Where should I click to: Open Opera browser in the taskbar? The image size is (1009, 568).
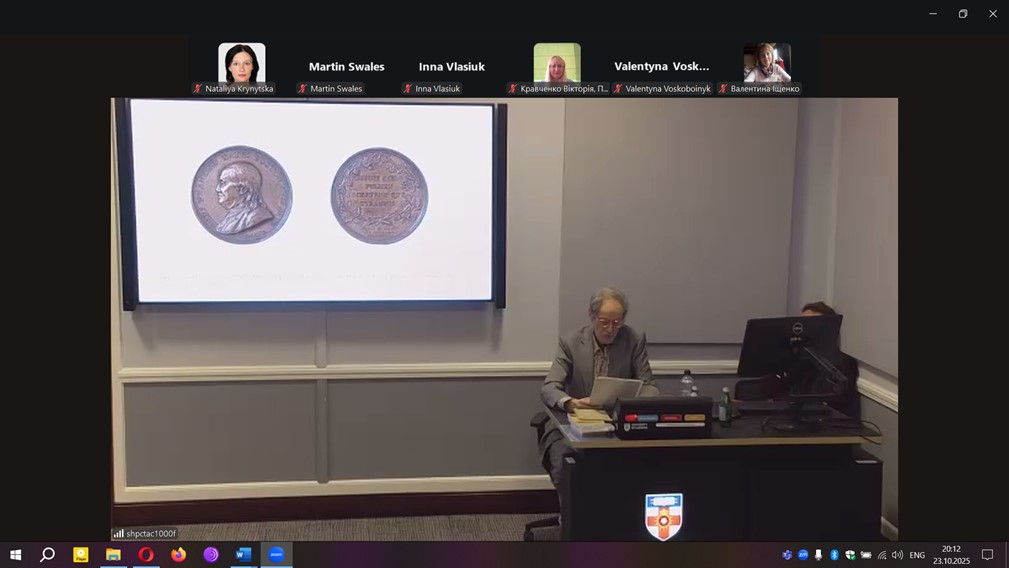point(146,554)
